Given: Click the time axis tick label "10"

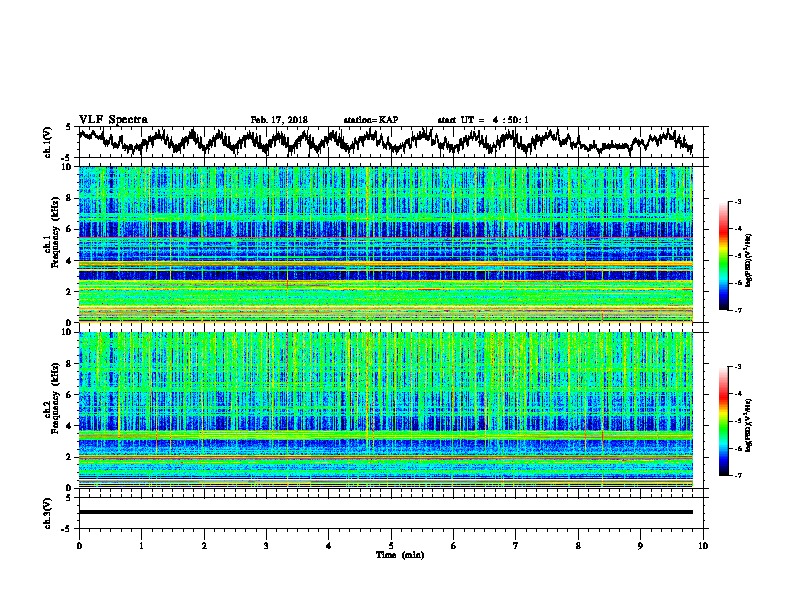Looking at the screenshot, I should pos(703,546).
